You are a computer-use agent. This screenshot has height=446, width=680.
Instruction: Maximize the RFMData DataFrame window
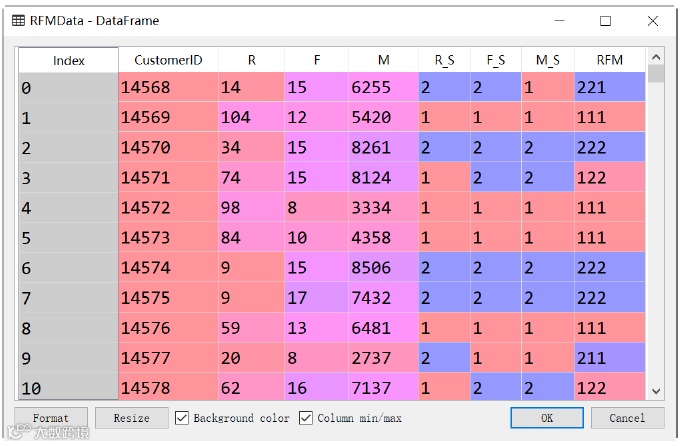[605, 21]
